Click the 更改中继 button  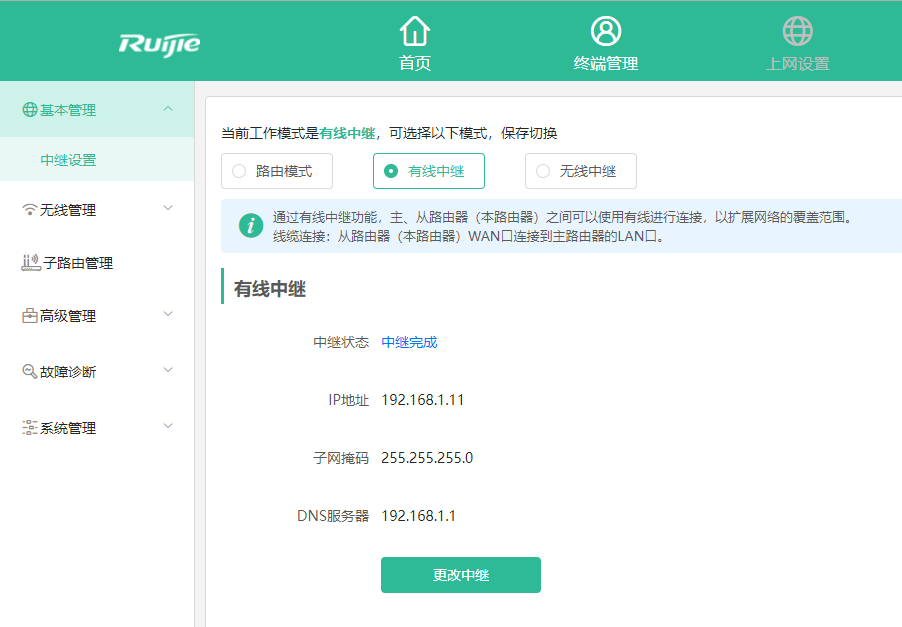coord(460,575)
